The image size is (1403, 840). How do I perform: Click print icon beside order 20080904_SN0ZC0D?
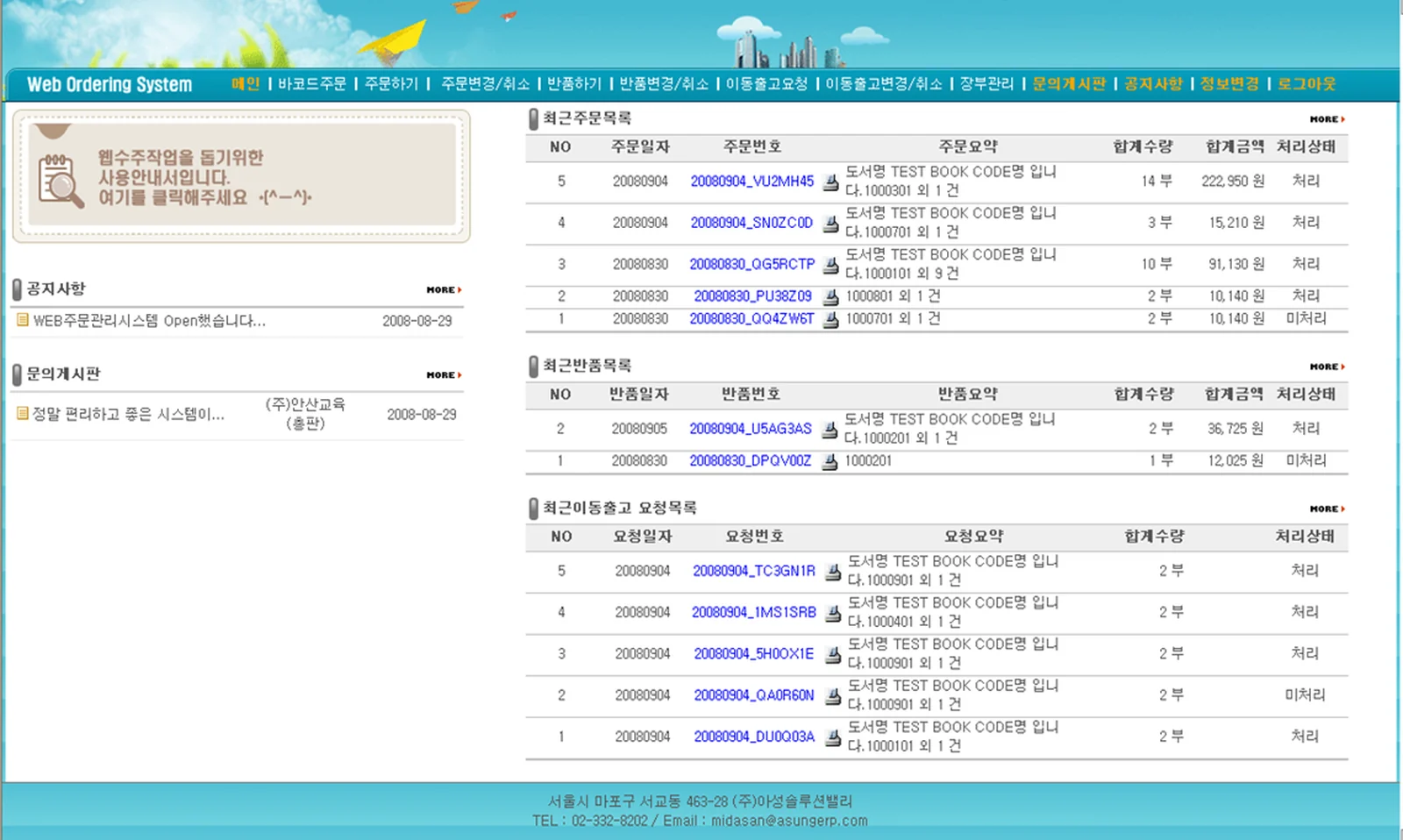[x=830, y=224]
